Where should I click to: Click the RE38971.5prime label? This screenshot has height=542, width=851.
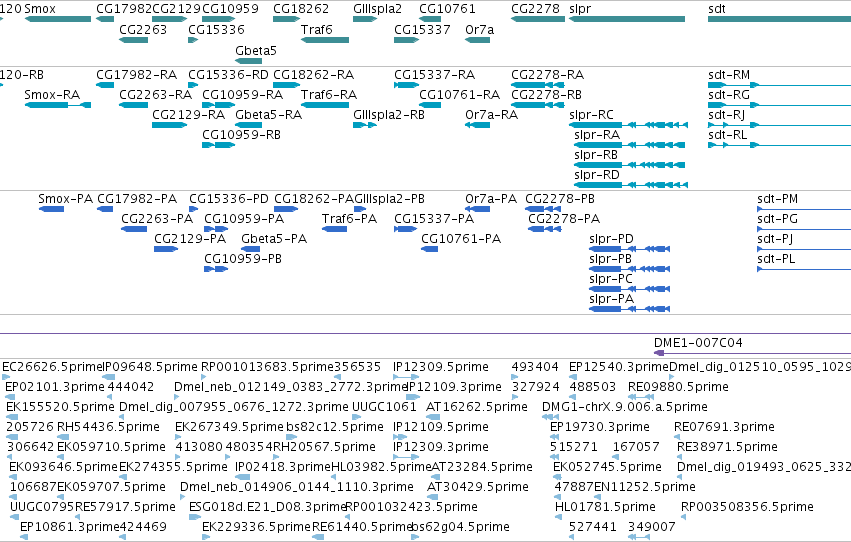point(727,447)
